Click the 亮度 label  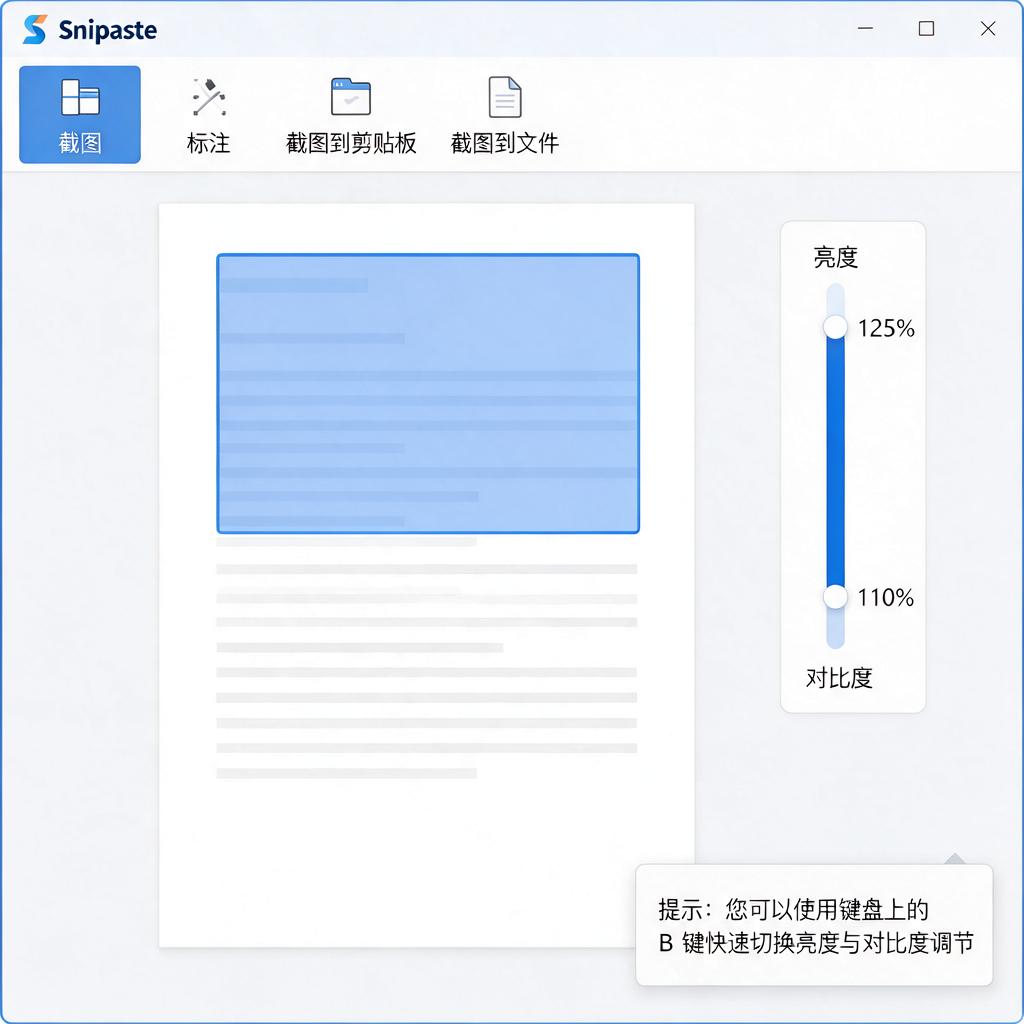(x=835, y=257)
